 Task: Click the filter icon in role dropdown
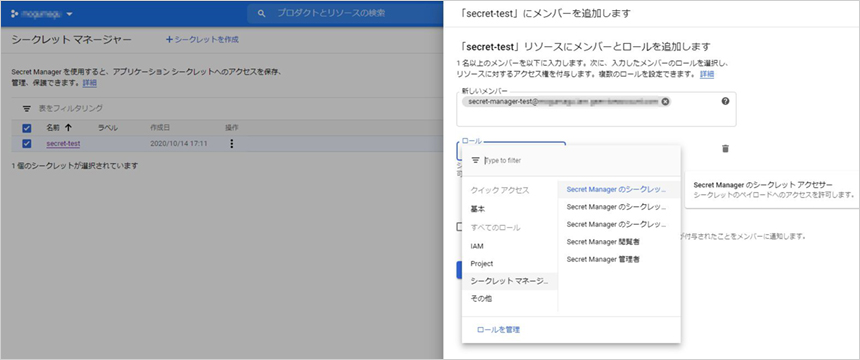coord(476,160)
